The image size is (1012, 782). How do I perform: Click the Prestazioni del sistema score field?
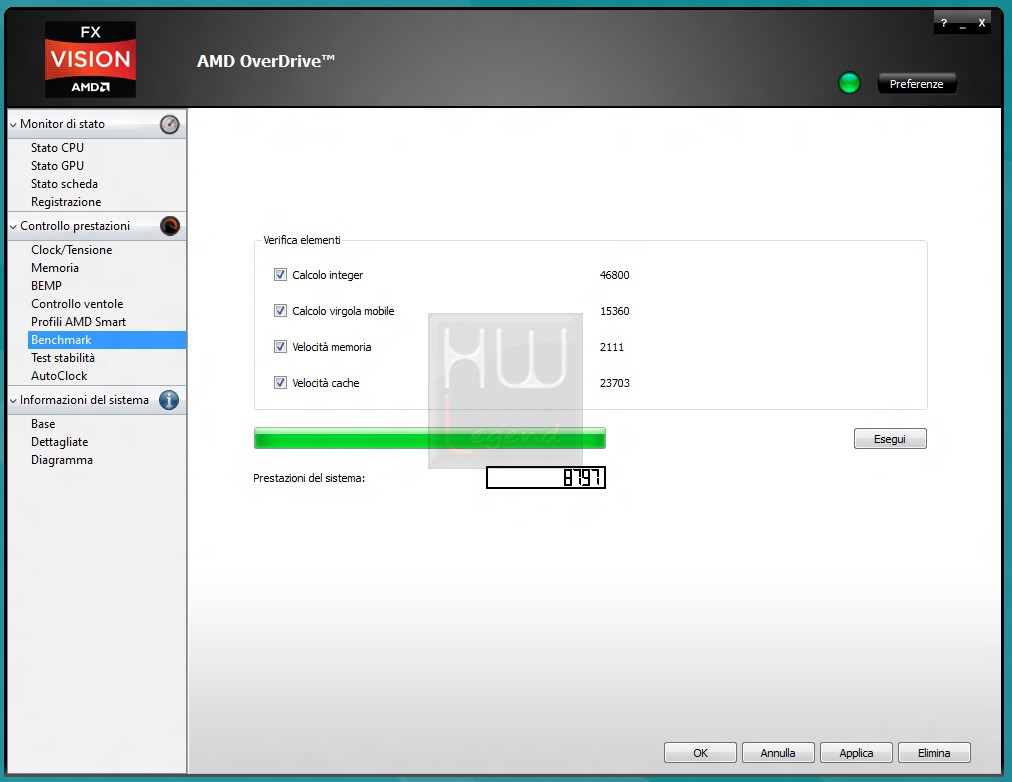click(546, 477)
